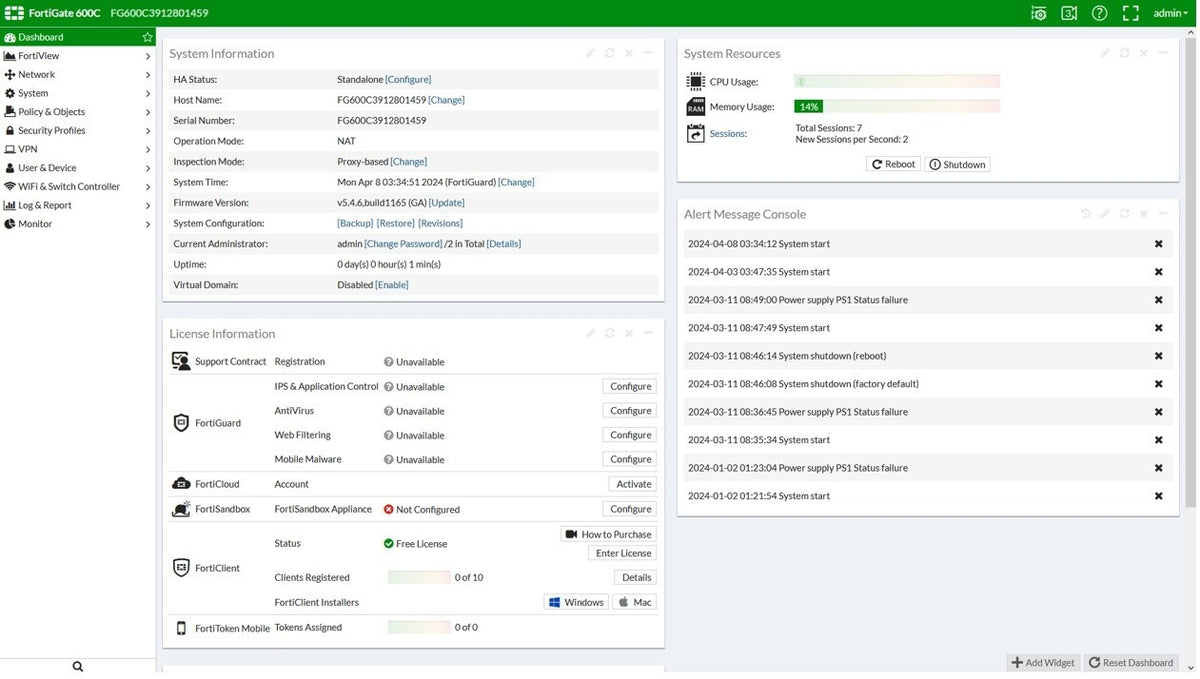Download the Windows FortiClient installer
The image size is (1200, 679).
[576, 602]
